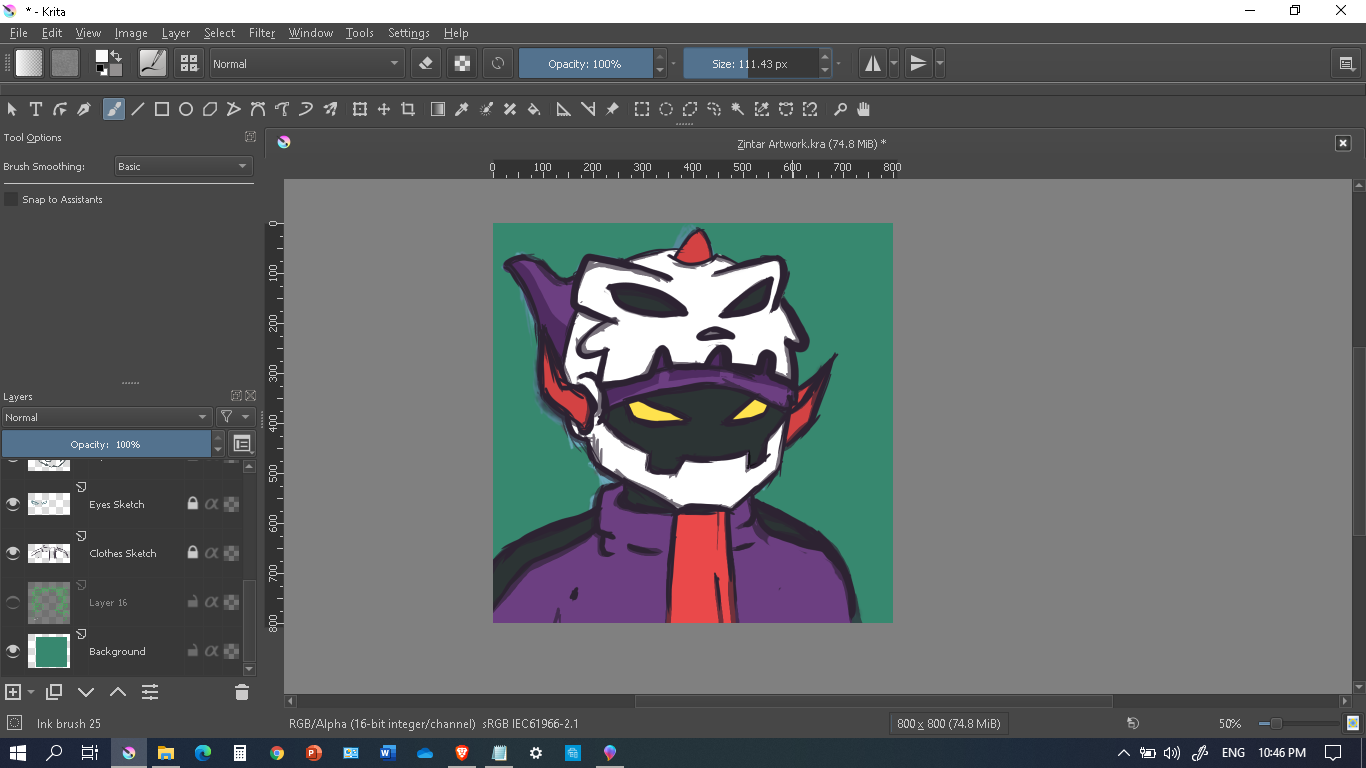
Task: Lock the Background layer
Action: tap(193, 651)
